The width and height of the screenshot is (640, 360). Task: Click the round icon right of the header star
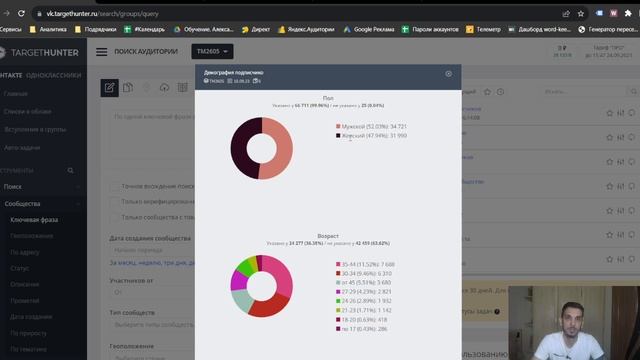pyautogui.click(x=500, y=92)
